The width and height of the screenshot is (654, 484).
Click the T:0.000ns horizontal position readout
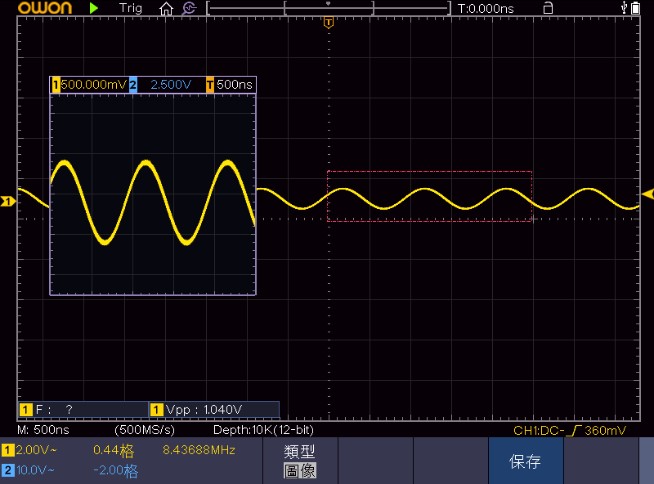click(485, 8)
